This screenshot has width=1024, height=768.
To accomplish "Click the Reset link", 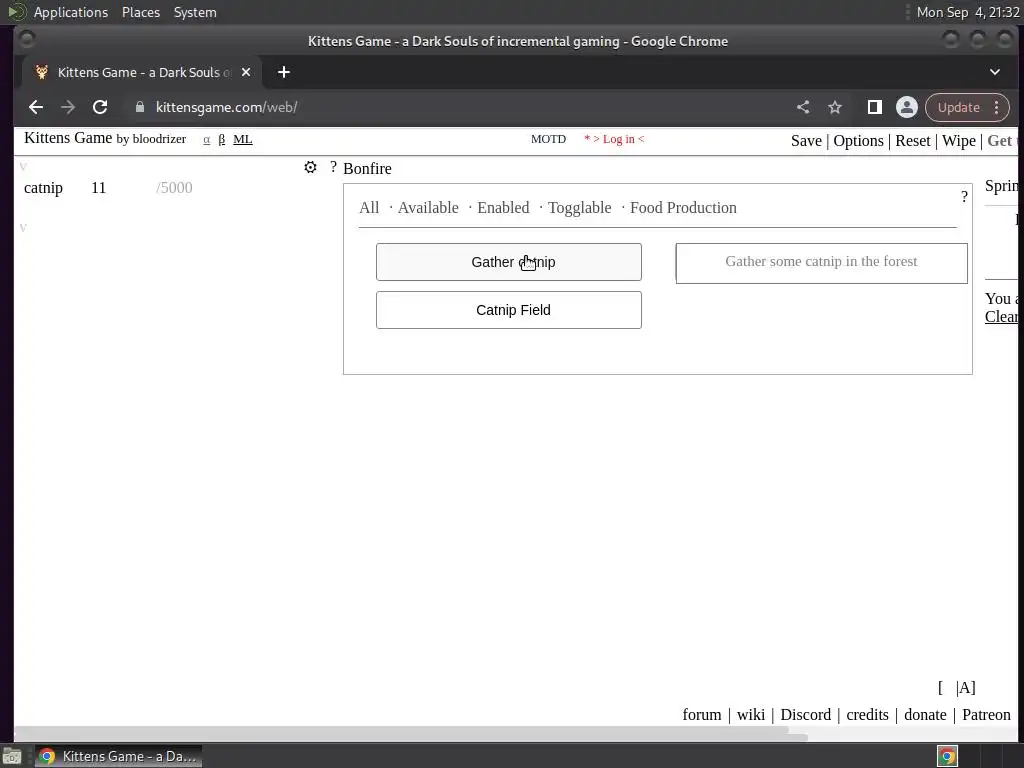I will coord(912,141).
